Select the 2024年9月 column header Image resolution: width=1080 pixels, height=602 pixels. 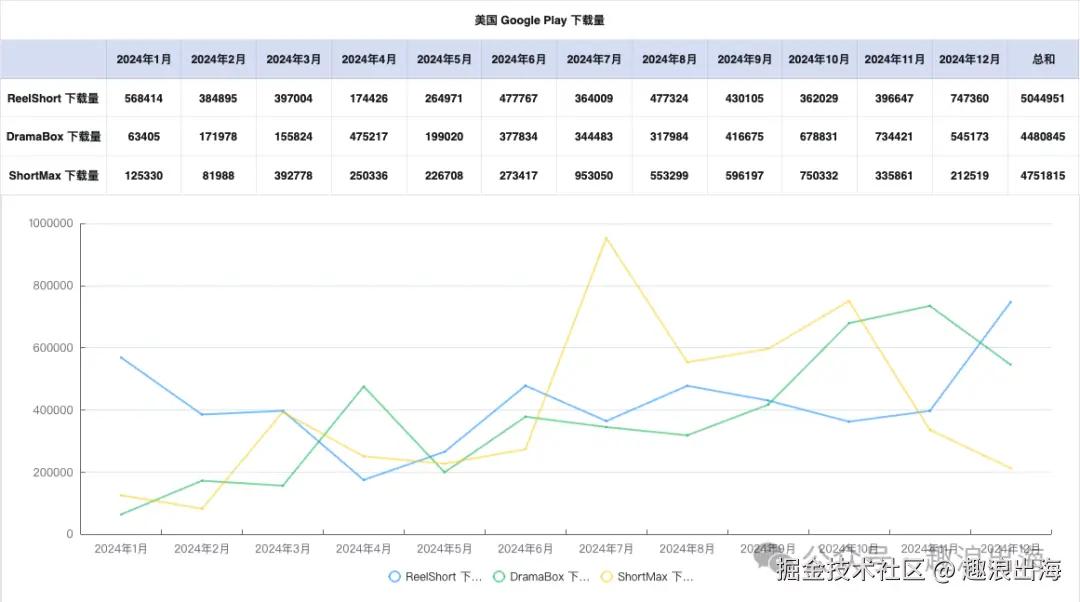(745, 59)
